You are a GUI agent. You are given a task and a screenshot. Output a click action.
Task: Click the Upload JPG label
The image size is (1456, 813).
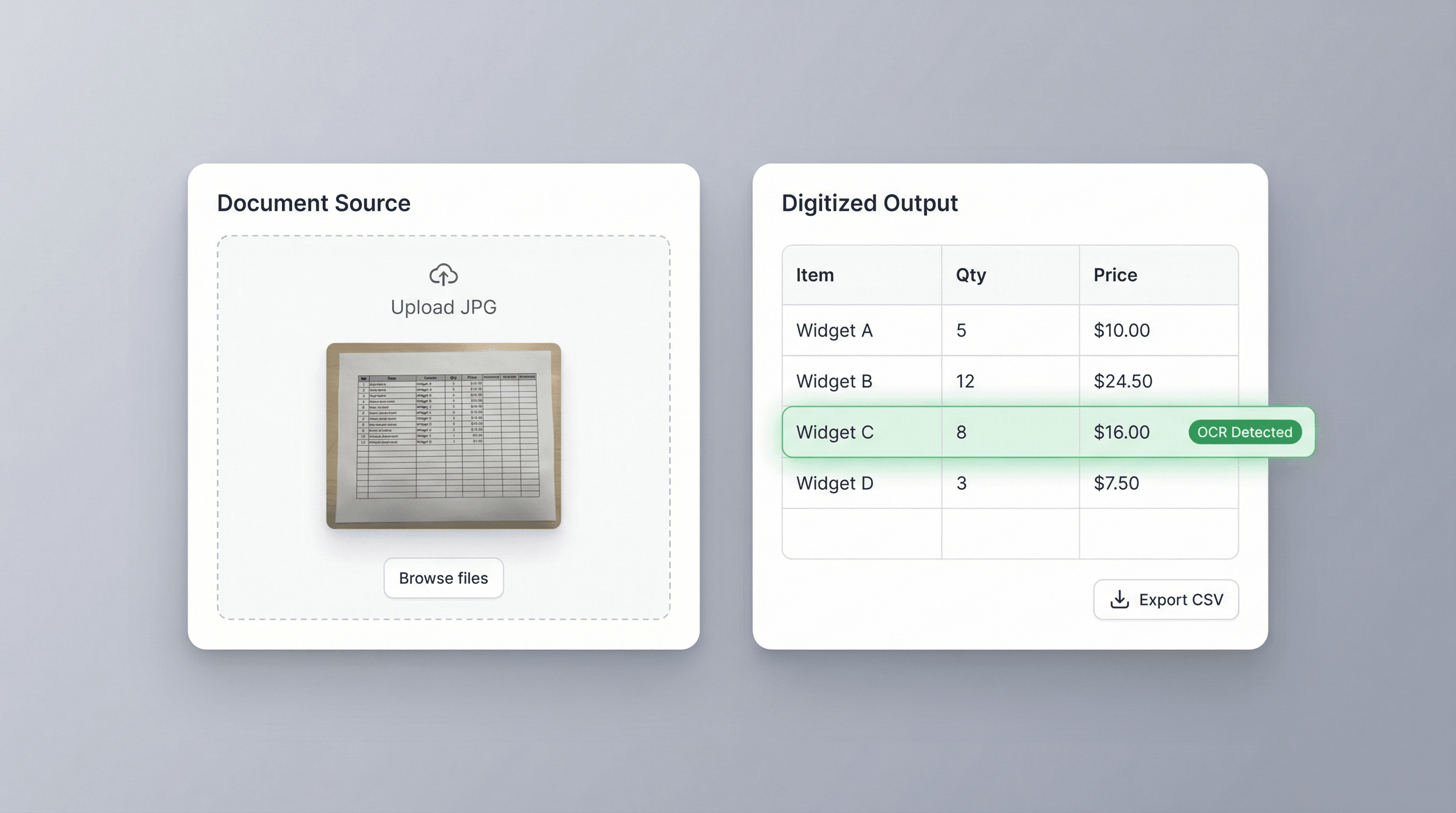click(x=444, y=307)
